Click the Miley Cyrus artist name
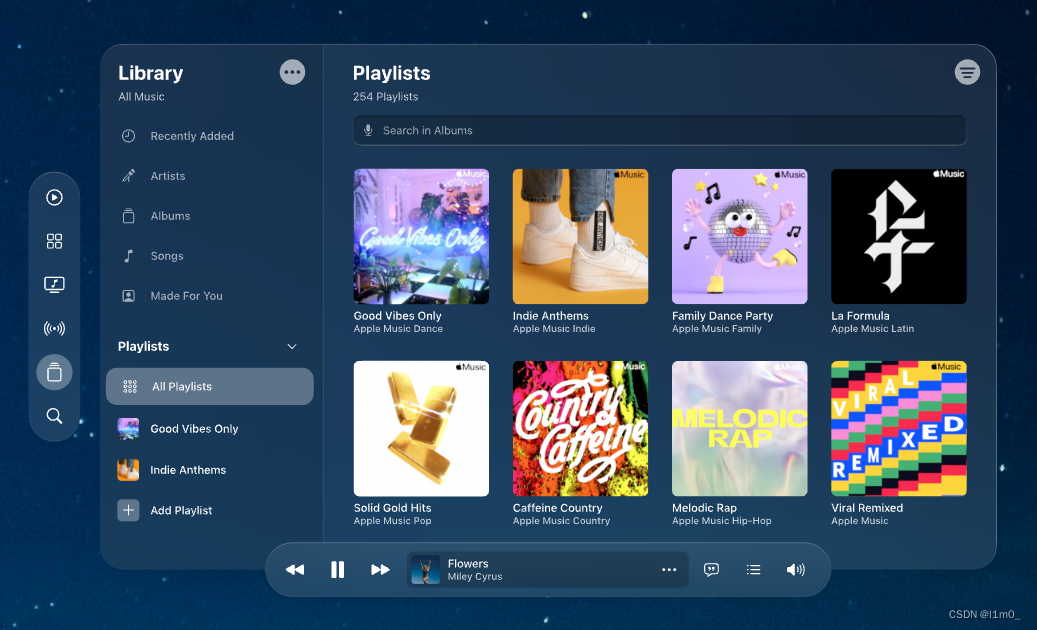 pyautogui.click(x=475, y=576)
